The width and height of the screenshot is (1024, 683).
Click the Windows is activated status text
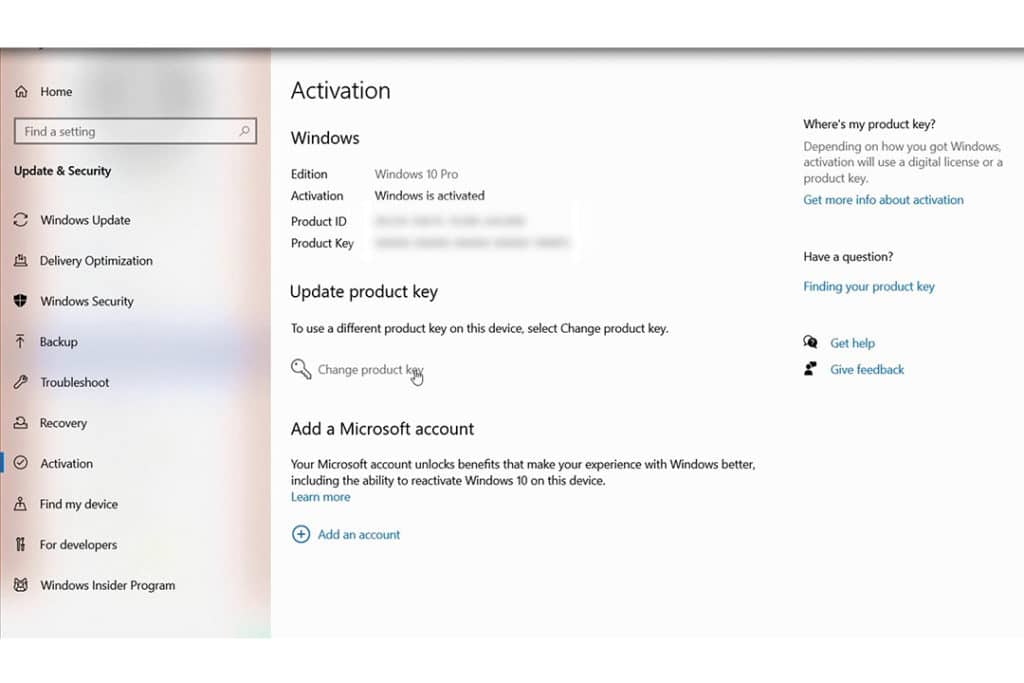click(429, 195)
